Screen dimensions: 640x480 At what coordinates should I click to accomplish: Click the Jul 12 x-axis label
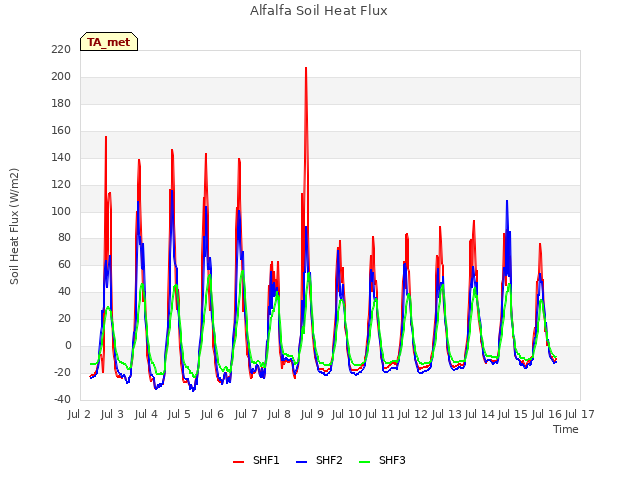pos(412,414)
